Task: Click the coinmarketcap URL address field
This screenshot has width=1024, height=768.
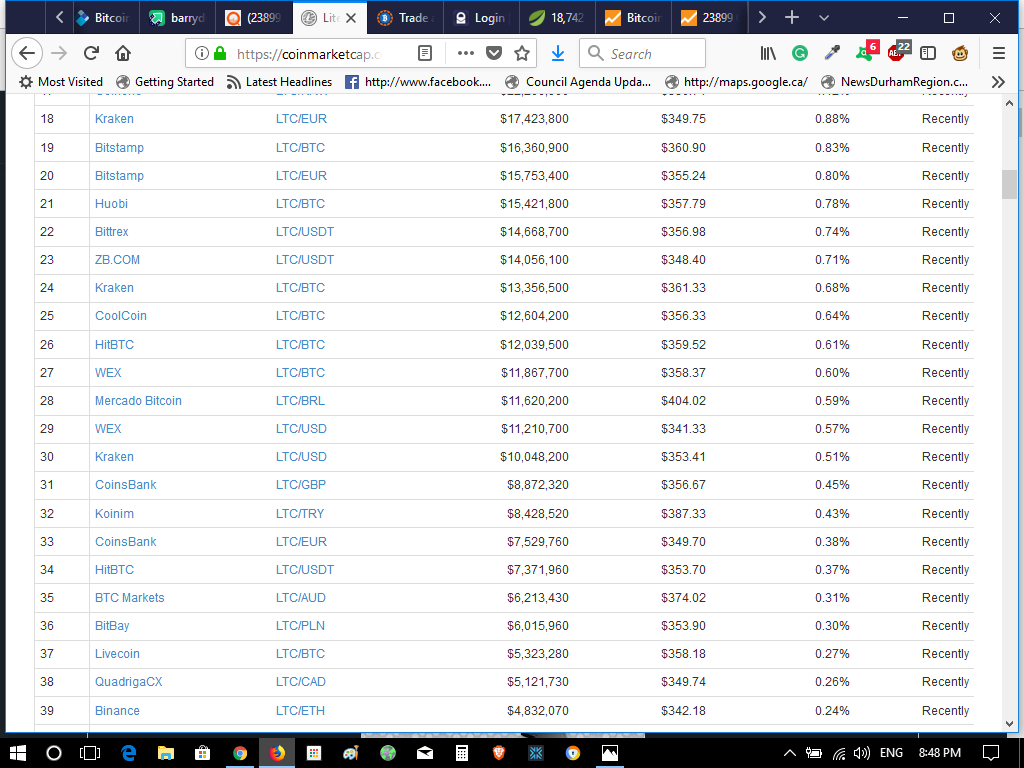Action: [309, 54]
